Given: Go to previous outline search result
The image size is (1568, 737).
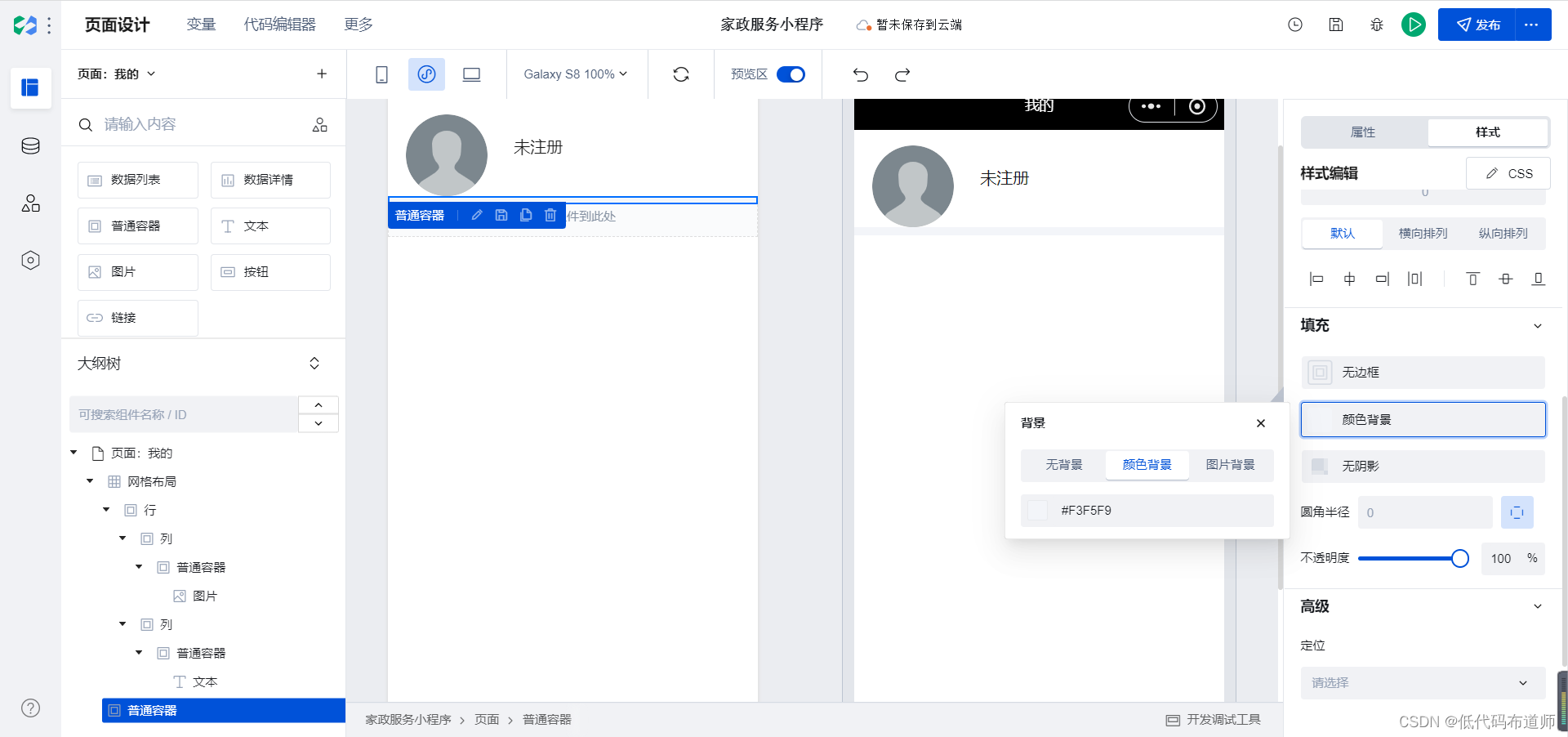Looking at the screenshot, I should pos(318,405).
